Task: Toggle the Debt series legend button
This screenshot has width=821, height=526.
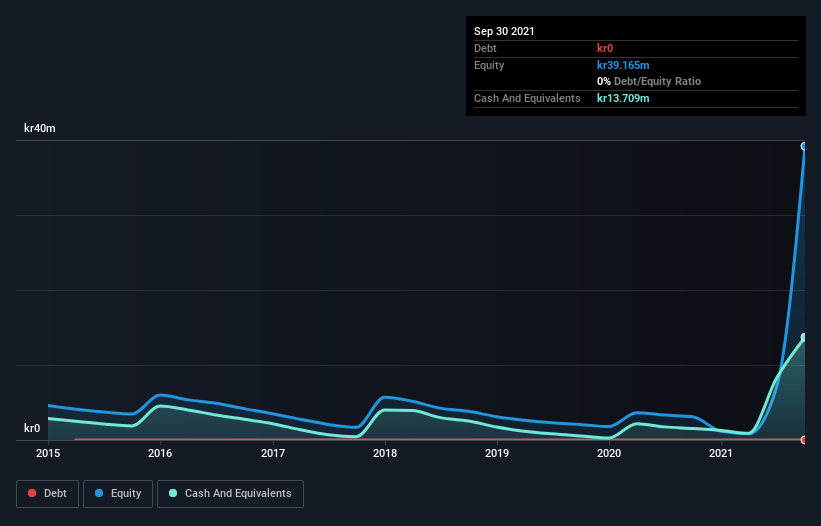Action: click(47, 494)
